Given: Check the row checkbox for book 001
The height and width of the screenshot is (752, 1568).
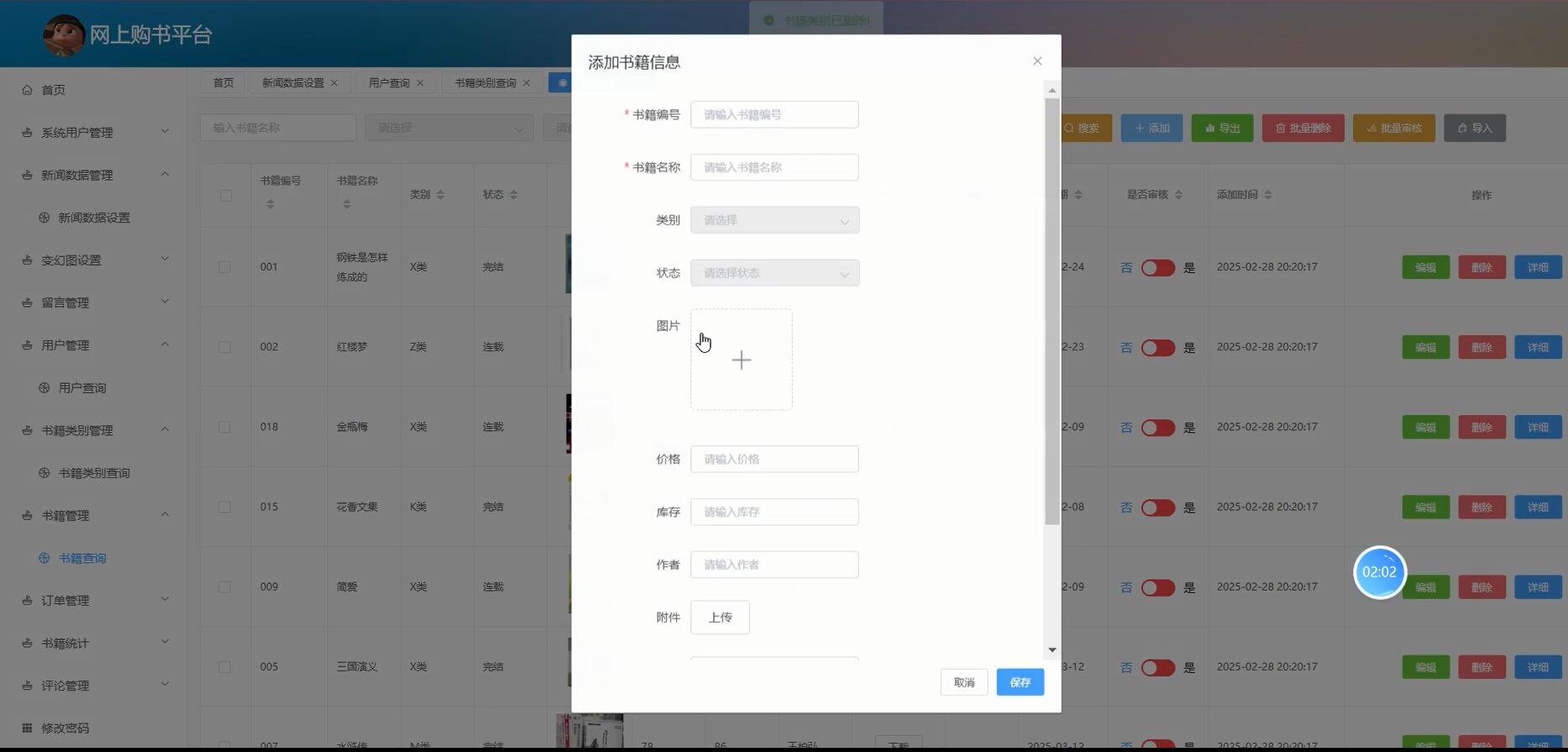Looking at the screenshot, I should click(224, 267).
